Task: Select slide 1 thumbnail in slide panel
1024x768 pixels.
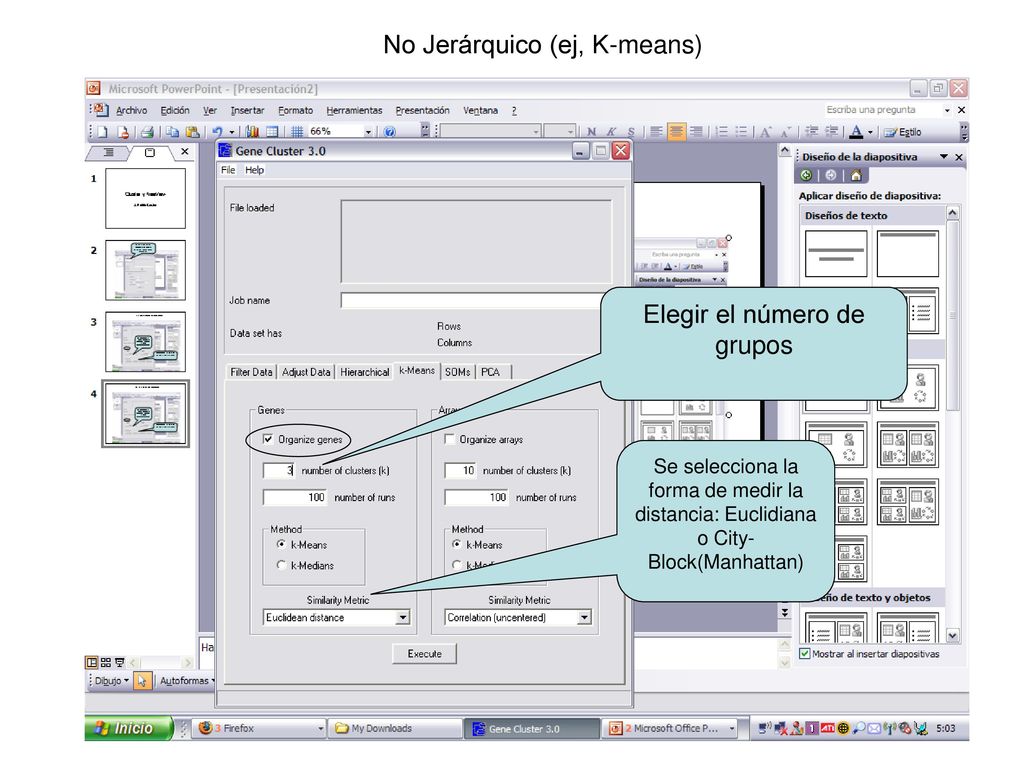Action: [x=146, y=198]
